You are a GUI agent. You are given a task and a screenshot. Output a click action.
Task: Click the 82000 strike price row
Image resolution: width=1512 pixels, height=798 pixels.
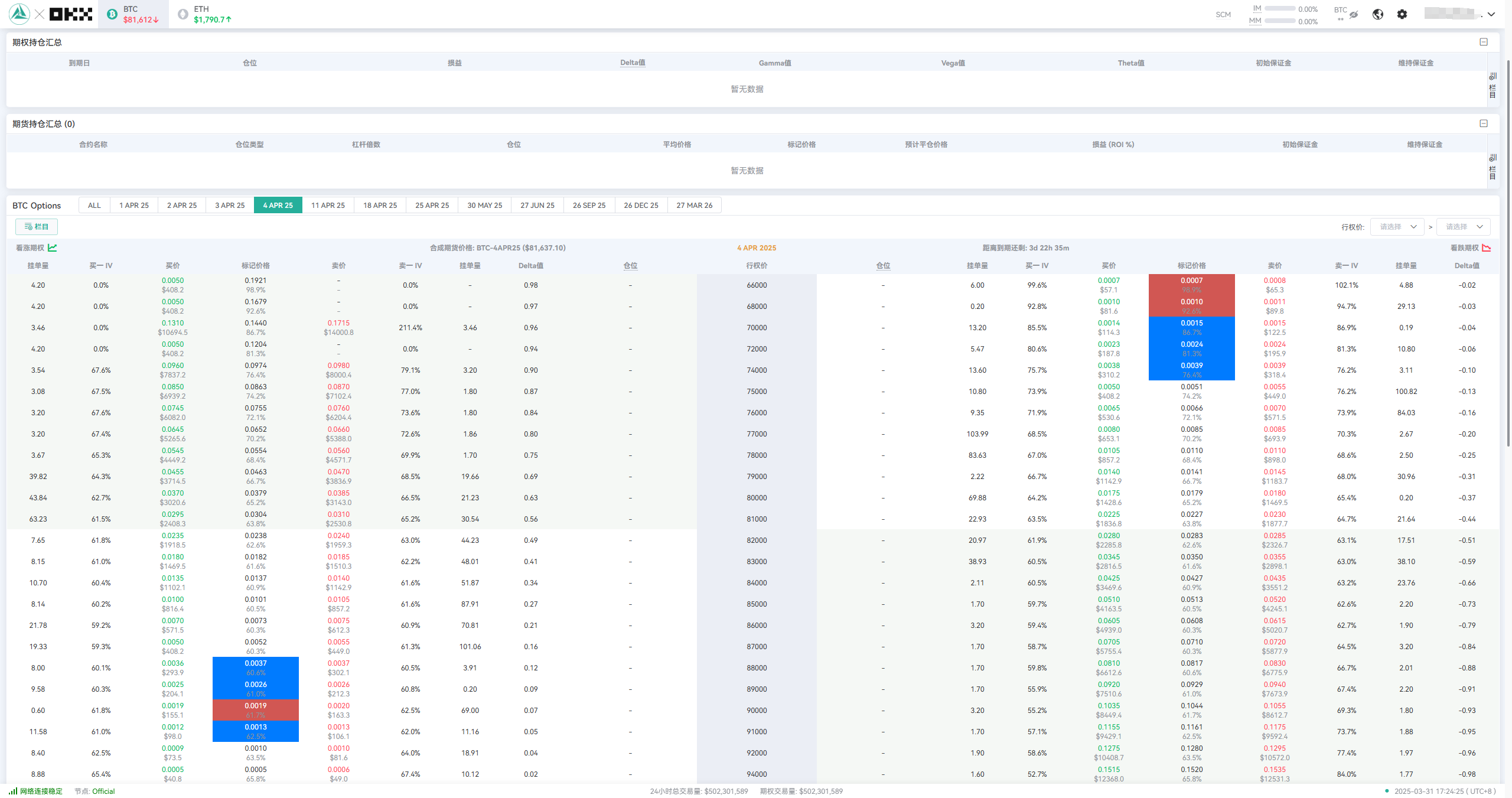pyautogui.click(x=757, y=540)
